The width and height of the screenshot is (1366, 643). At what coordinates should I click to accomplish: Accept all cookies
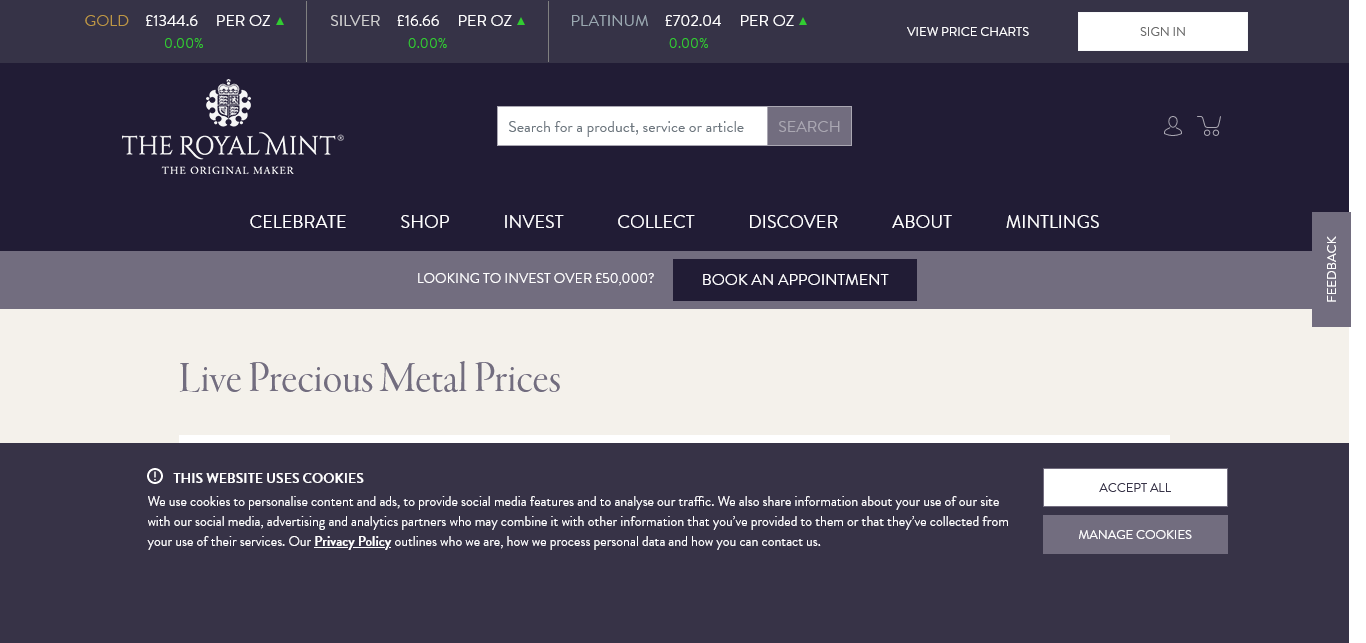[x=1135, y=488]
